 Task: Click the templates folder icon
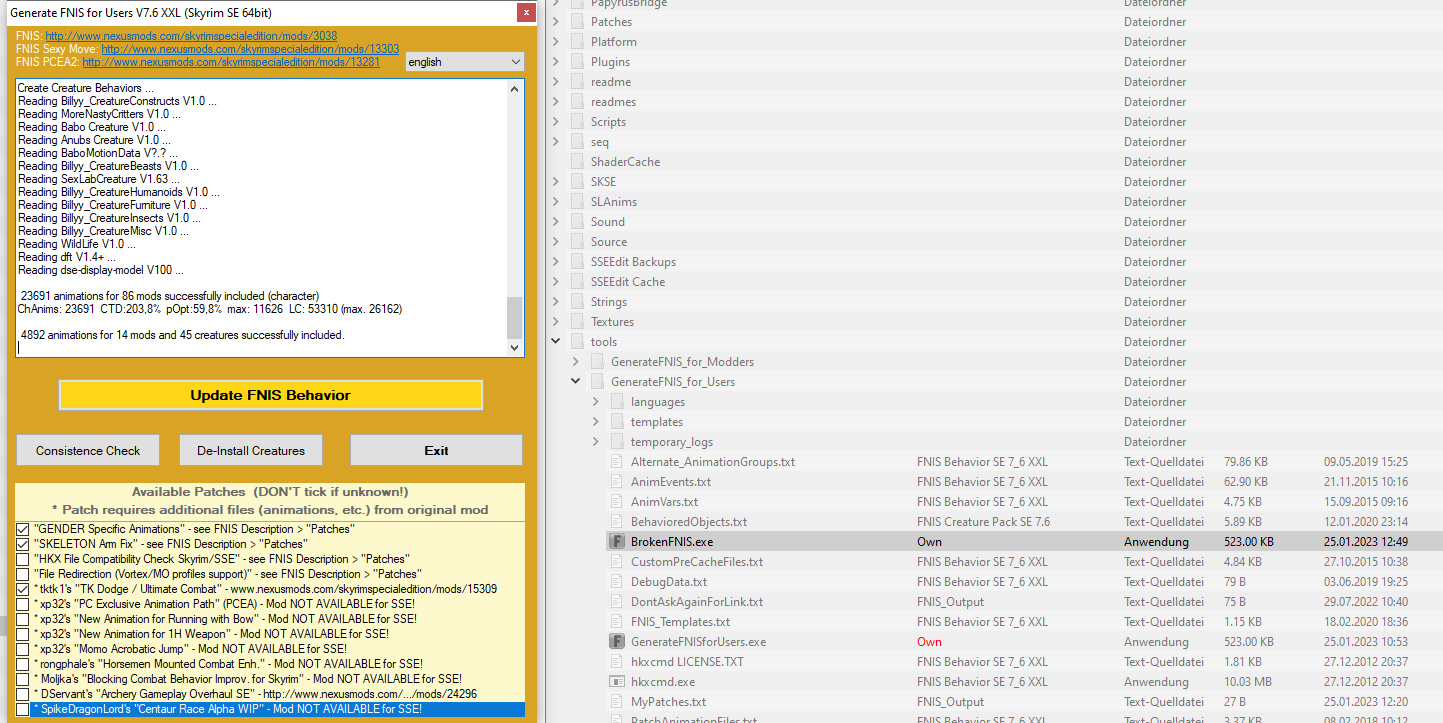point(617,421)
